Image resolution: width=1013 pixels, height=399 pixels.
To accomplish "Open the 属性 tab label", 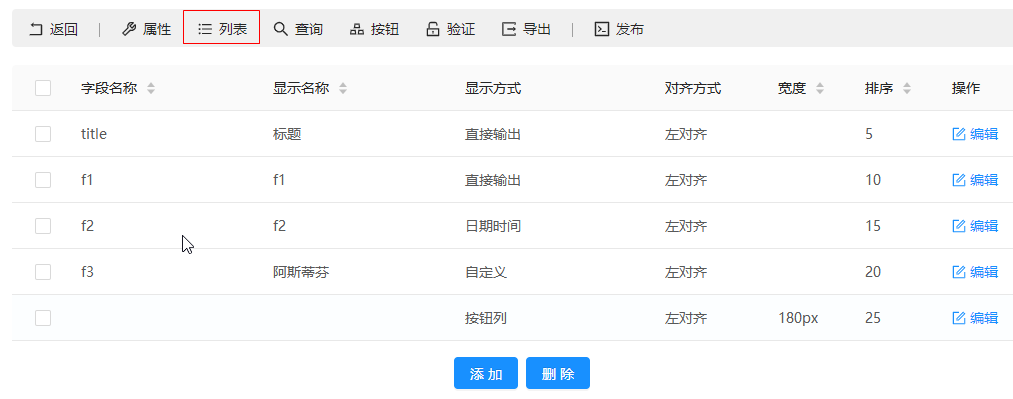I will pyautogui.click(x=157, y=29).
